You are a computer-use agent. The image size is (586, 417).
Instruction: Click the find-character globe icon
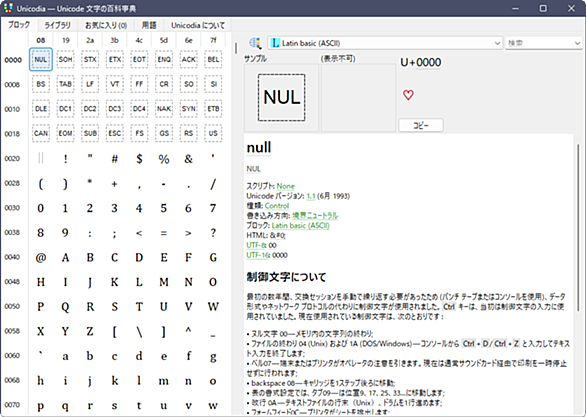(x=255, y=43)
